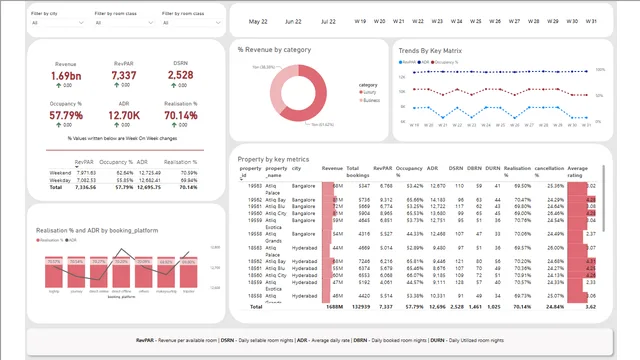Screen dimensions: 640x360
Task: Click the Occupancy % legend dot in Trends chart
Action: pos(433,62)
